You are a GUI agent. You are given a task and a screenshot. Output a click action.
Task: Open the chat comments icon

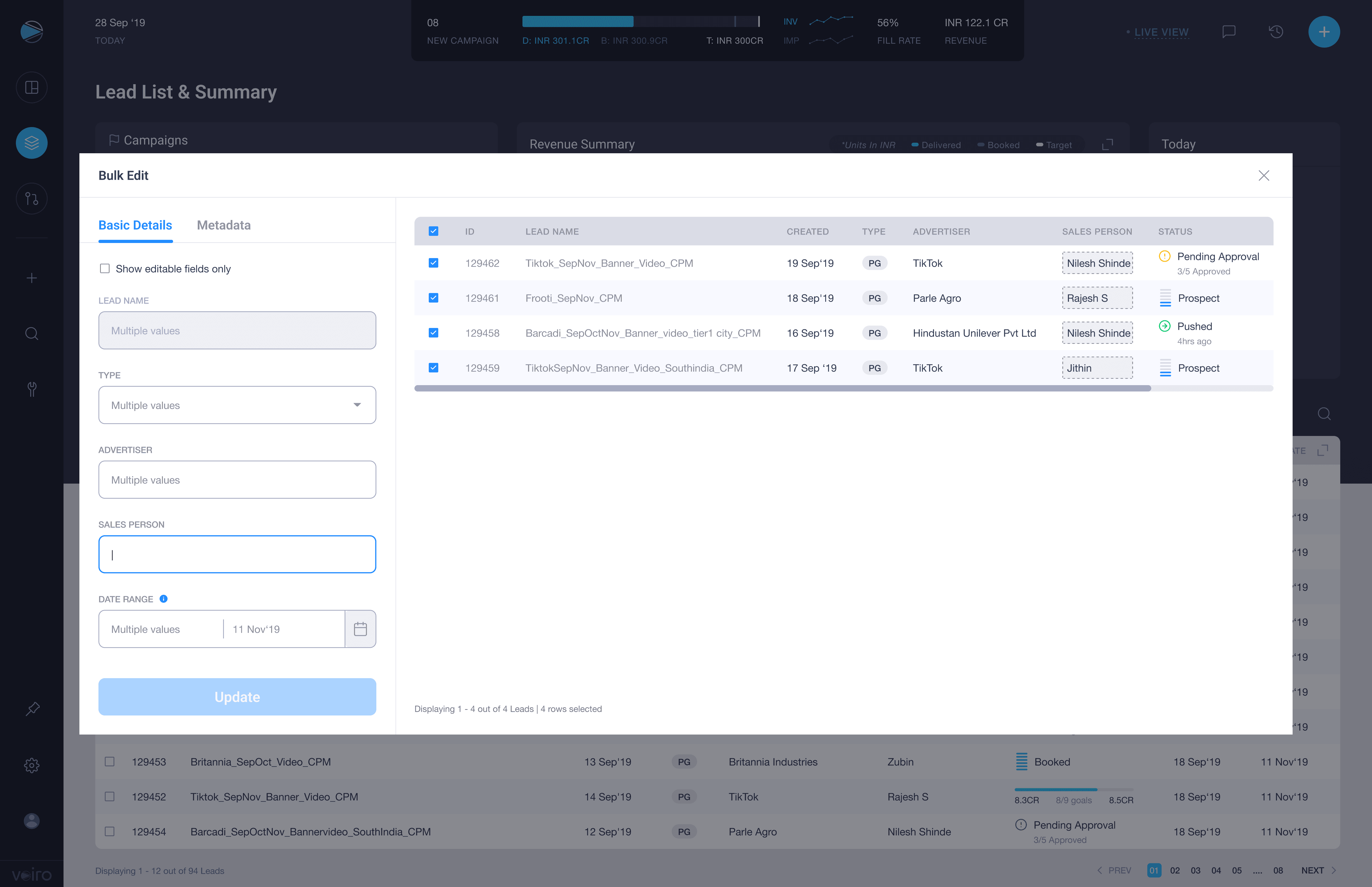pos(1229,32)
